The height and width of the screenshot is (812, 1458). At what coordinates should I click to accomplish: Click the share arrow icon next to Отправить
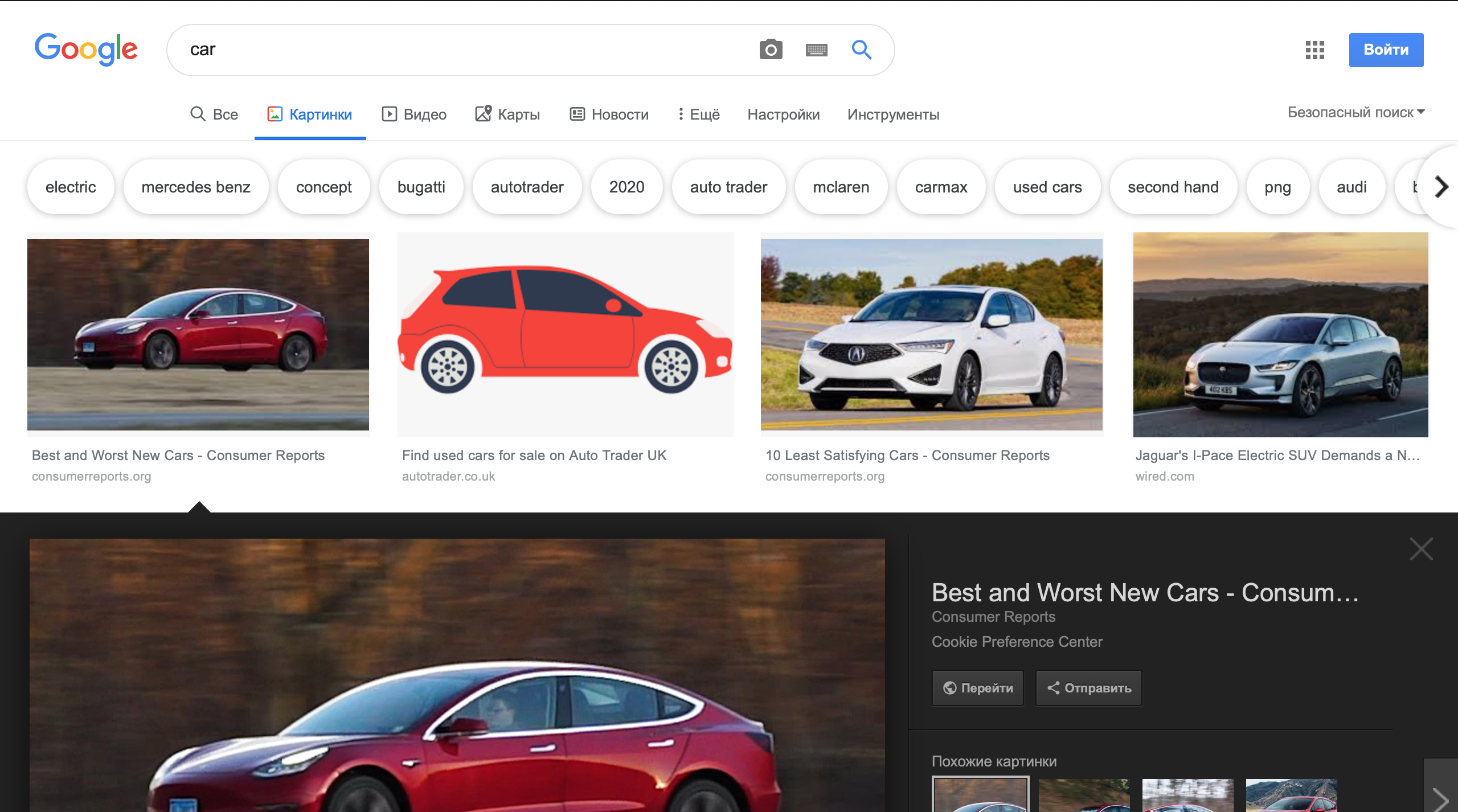[x=1053, y=687]
